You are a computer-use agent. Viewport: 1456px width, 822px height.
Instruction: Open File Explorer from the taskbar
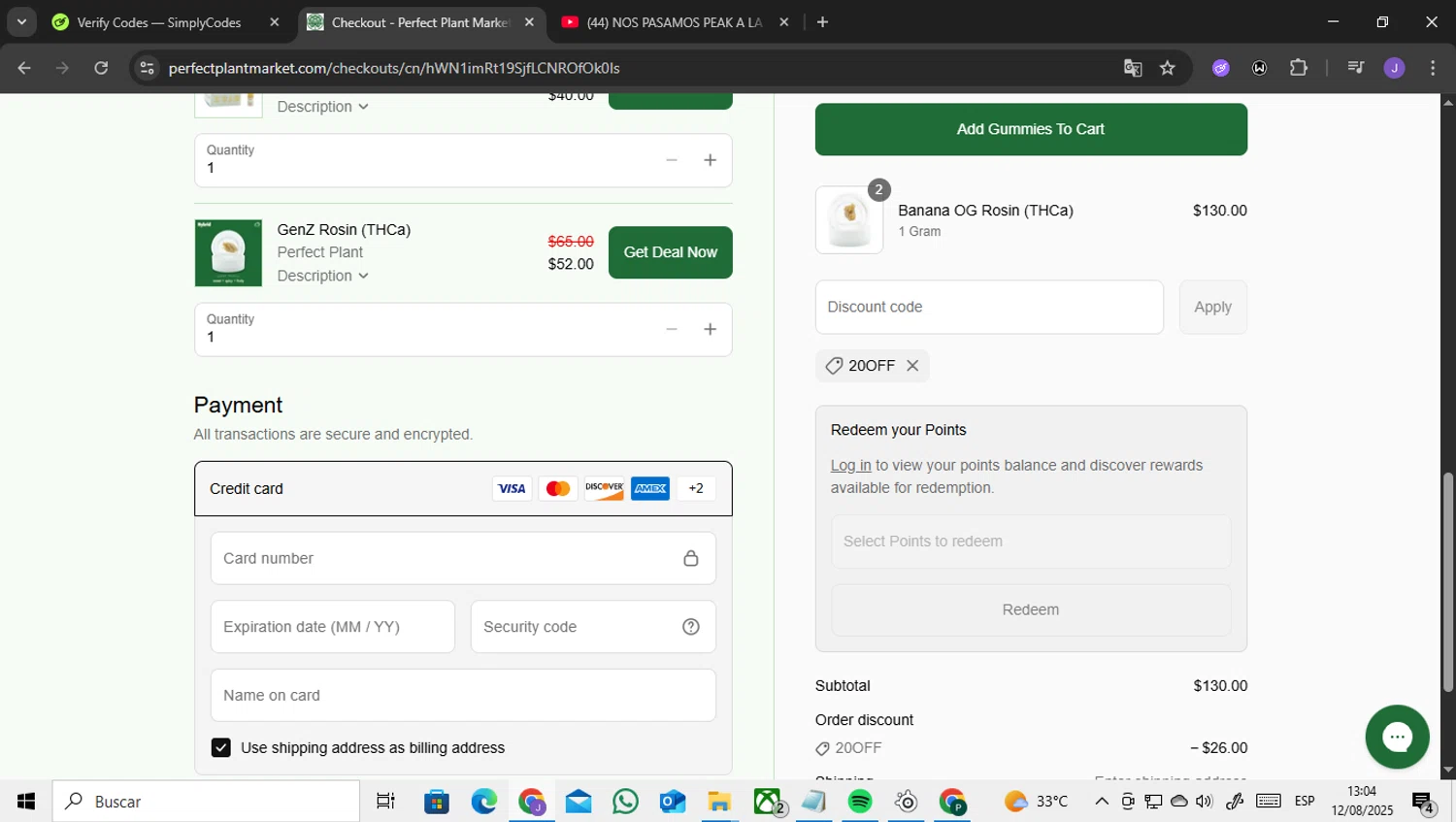tap(719, 802)
